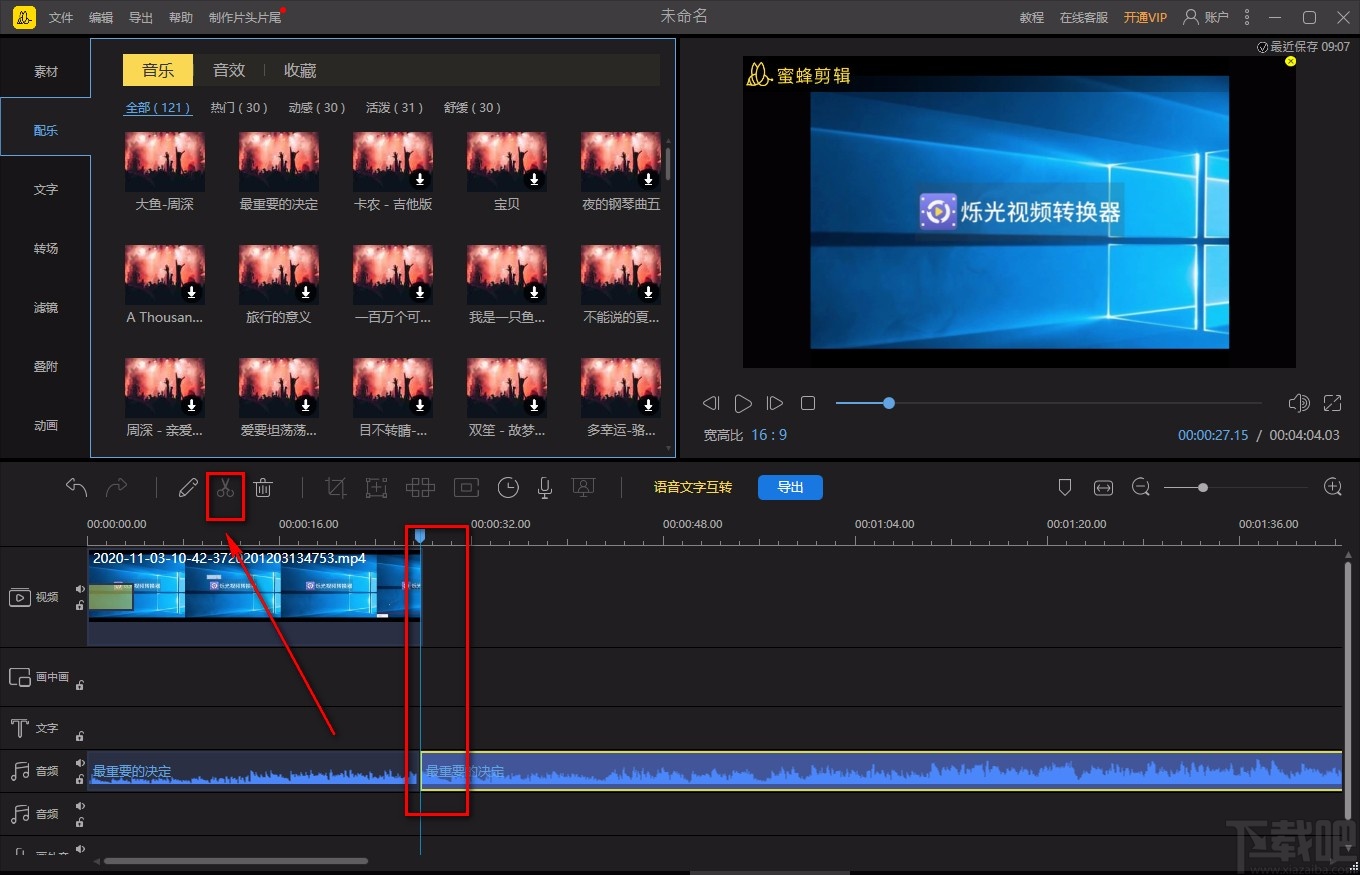Screen dimensions: 1360x875
Task: Click the blue playhead marker on ruler
Action: (x=420, y=537)
